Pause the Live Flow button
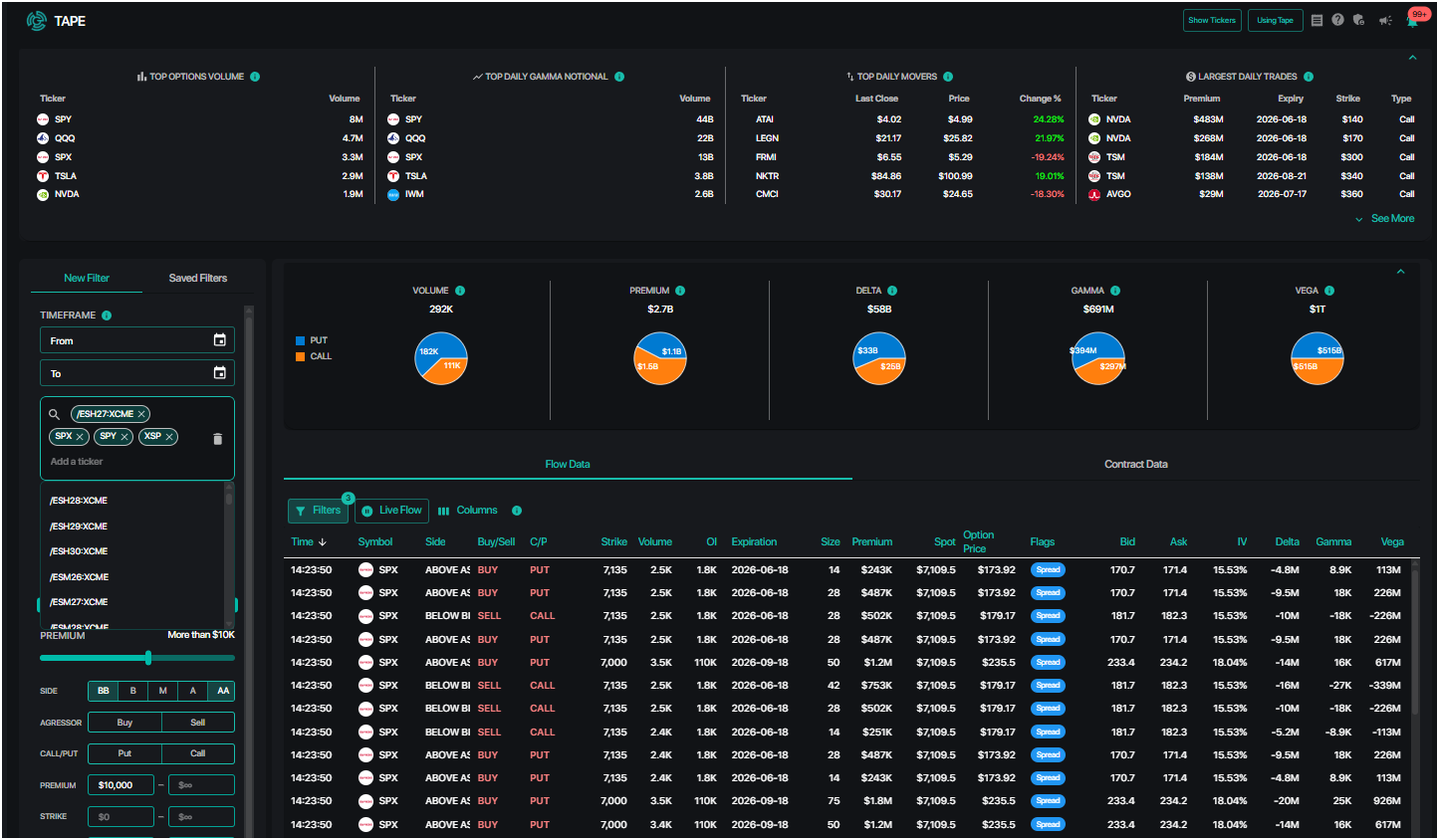The image size is (1439, 840). 392,511
